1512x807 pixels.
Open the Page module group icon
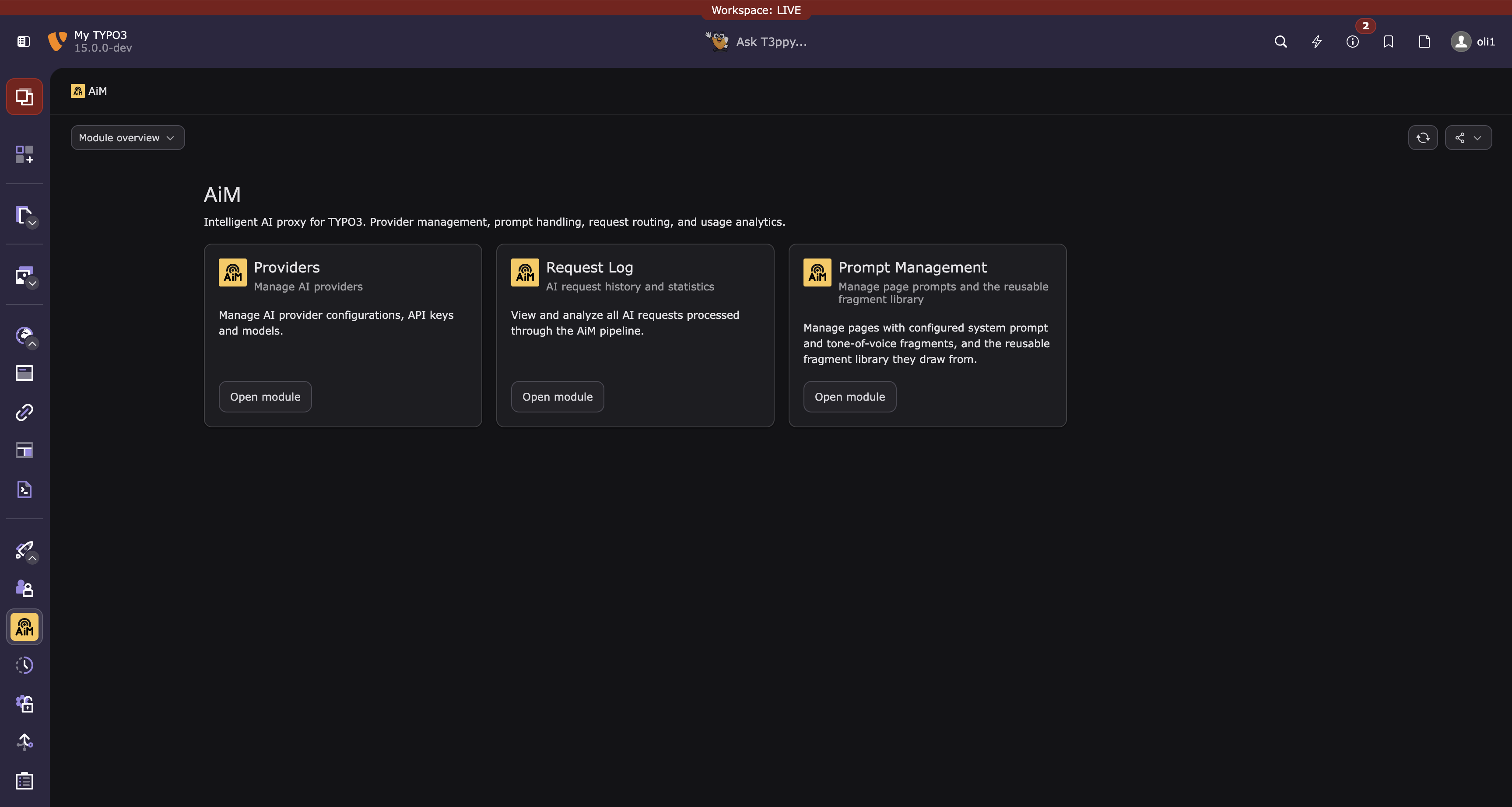click(23, 215)
